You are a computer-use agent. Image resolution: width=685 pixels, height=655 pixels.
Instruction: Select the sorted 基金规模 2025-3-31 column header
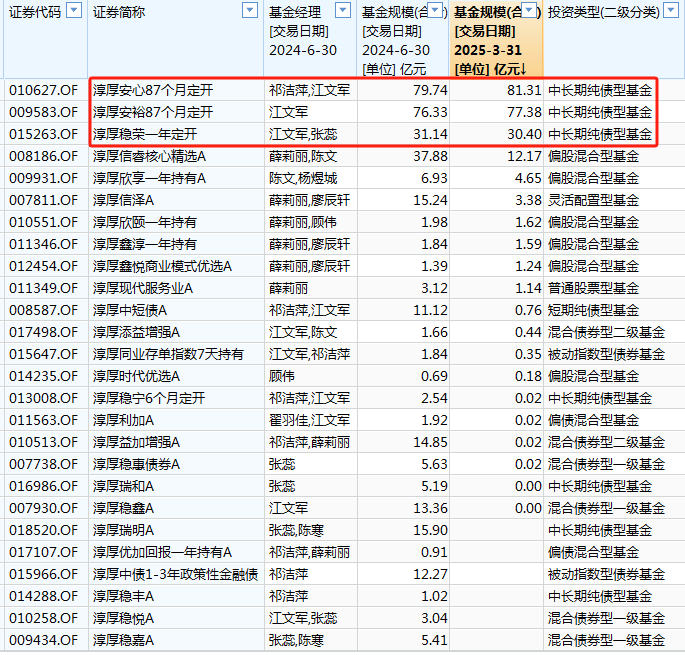(496, 39)
